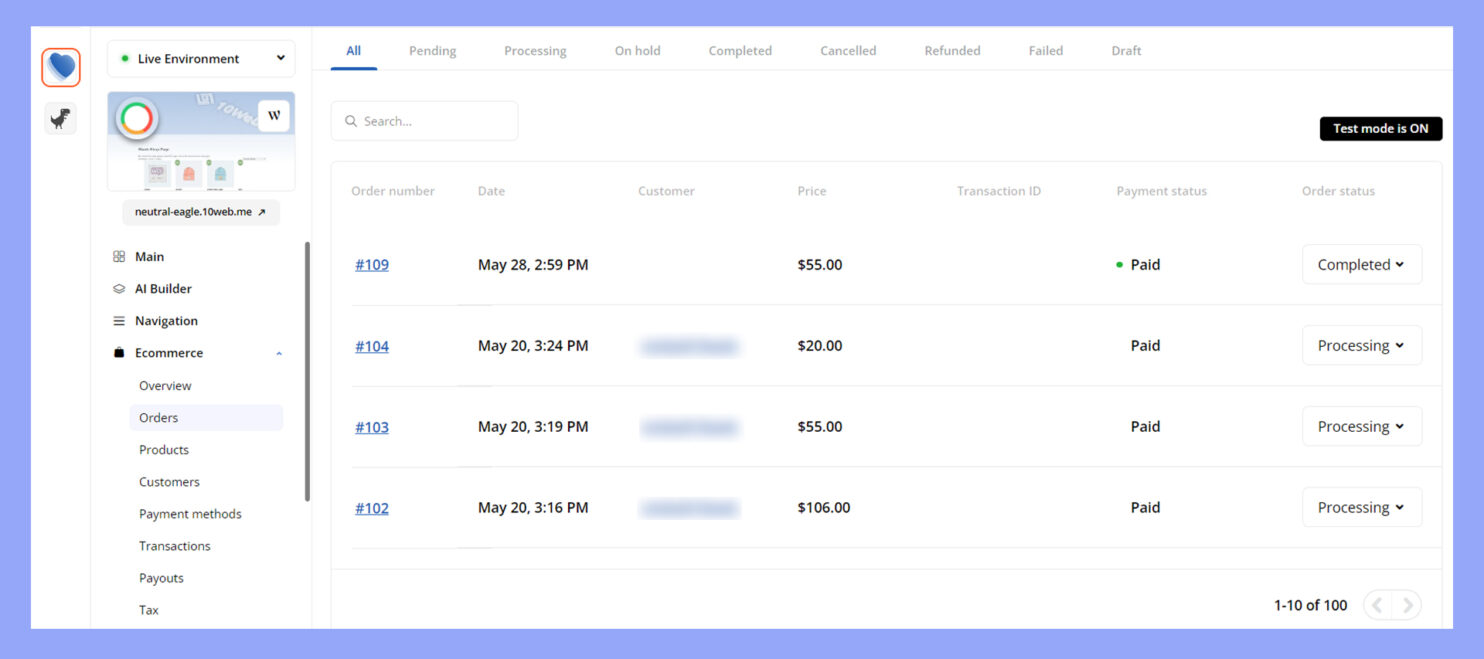
Task: Click the magnifier icon in the search bar
Action: click(x=351, y=120)
